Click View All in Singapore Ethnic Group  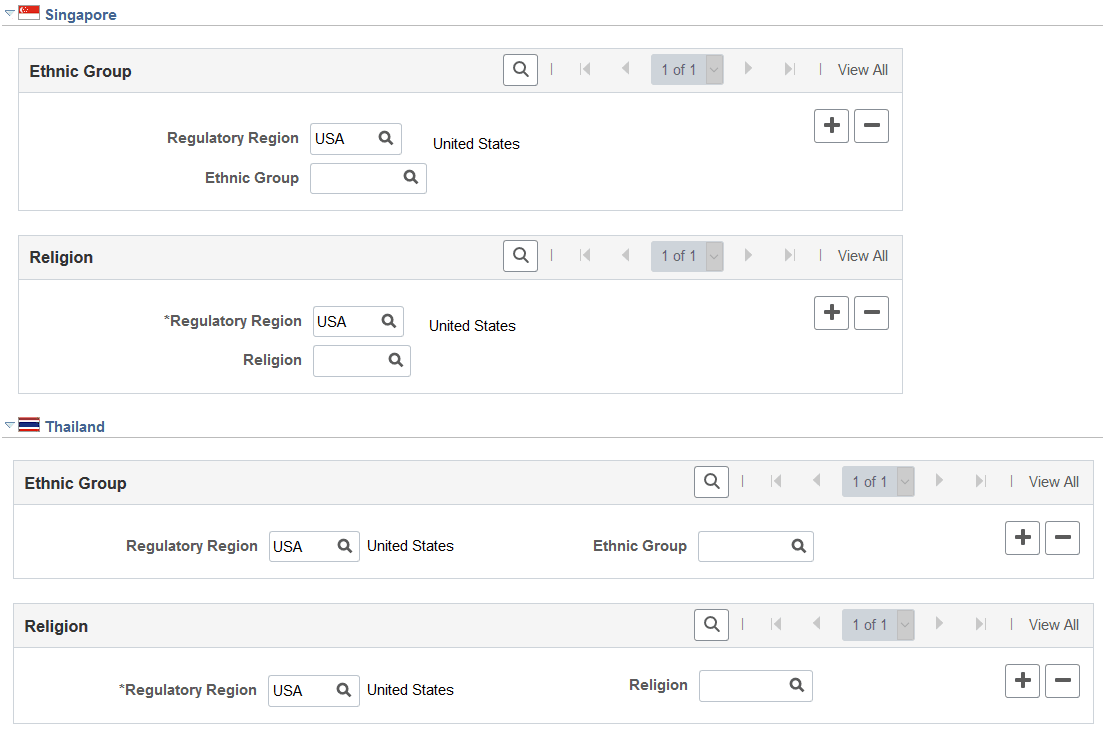click(x=862, y=70)
